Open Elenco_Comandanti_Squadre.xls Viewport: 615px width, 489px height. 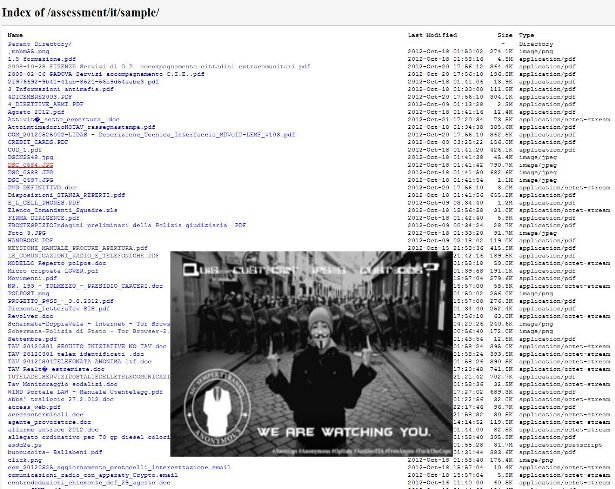click(x=62, y=210)
